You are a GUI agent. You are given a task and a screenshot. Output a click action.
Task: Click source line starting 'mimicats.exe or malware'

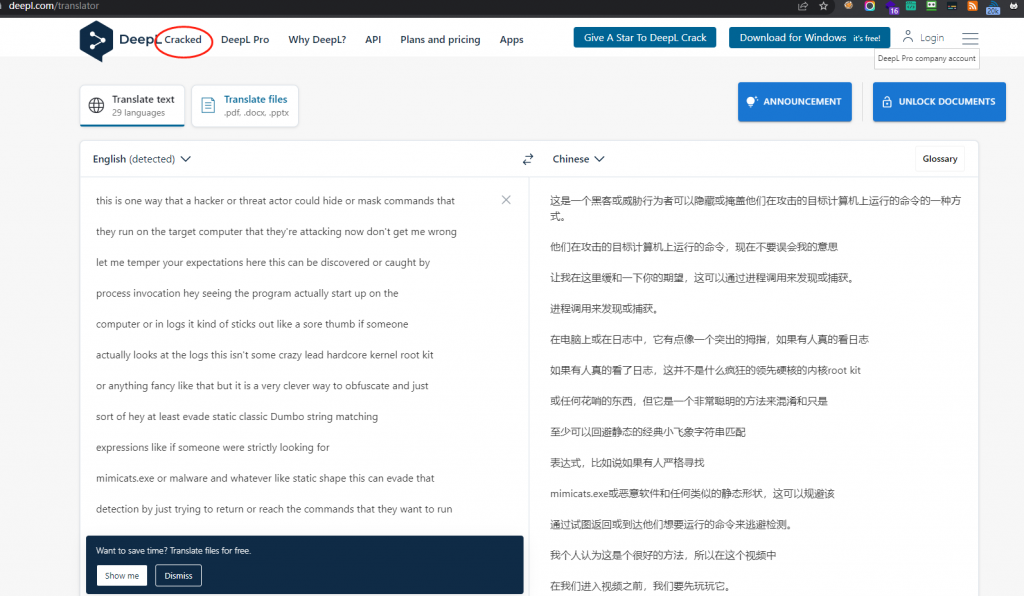(265, 478)
